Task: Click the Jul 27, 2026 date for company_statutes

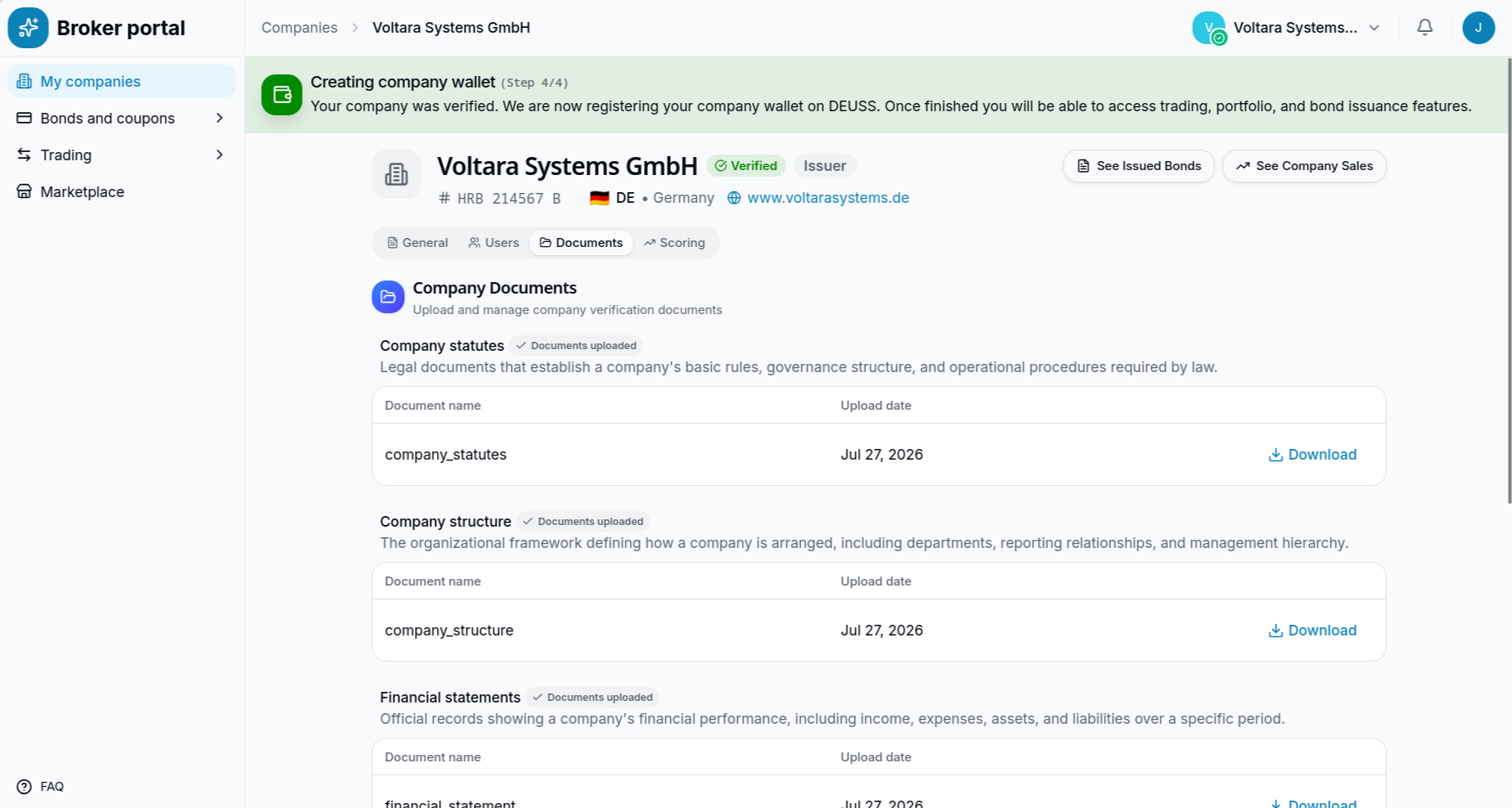Action: [882, 455]
